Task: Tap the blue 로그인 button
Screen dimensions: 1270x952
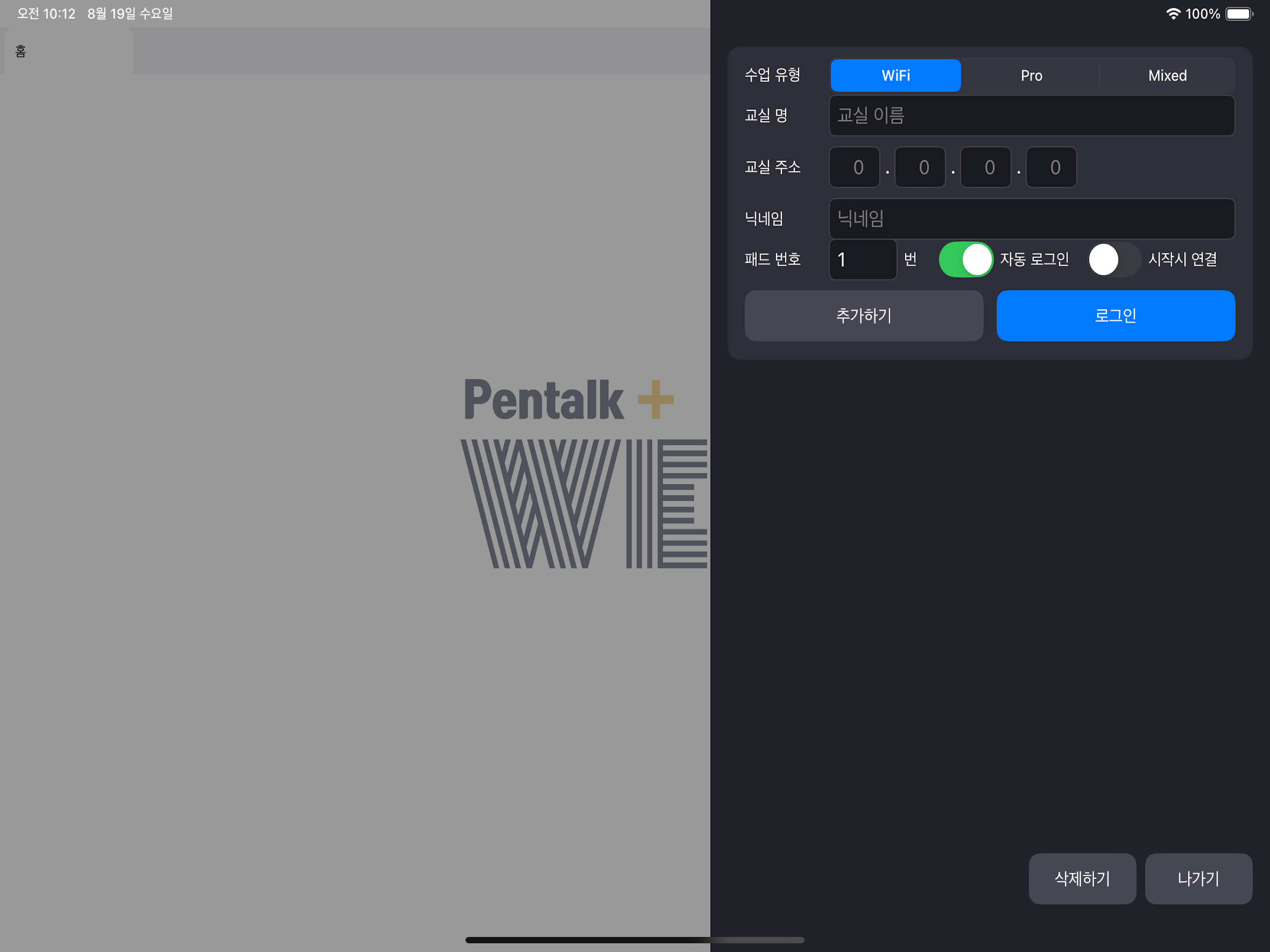Action: click(1115, 315)
